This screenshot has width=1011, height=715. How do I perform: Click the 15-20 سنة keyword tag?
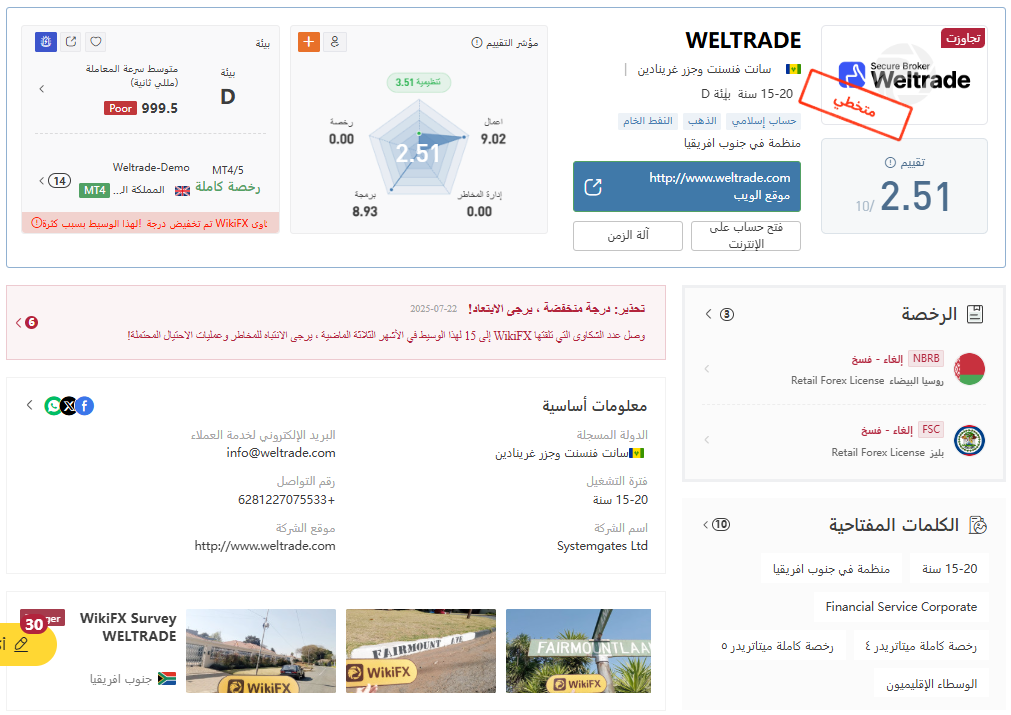(949, 569)
